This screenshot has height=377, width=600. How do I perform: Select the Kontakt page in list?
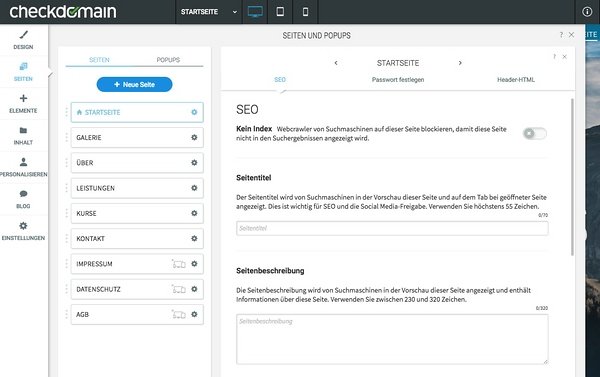137,238
